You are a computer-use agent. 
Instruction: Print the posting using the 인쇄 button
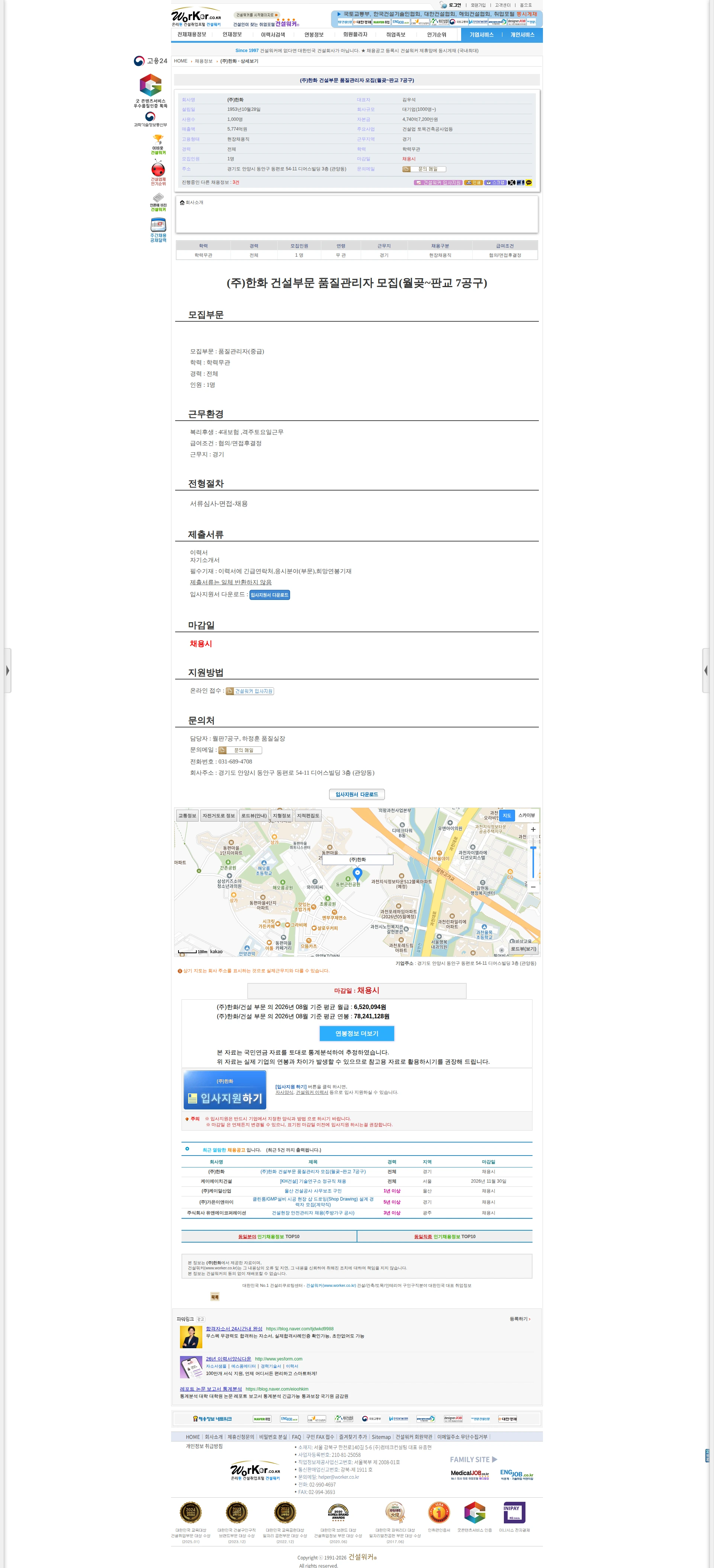coord(473,183)
